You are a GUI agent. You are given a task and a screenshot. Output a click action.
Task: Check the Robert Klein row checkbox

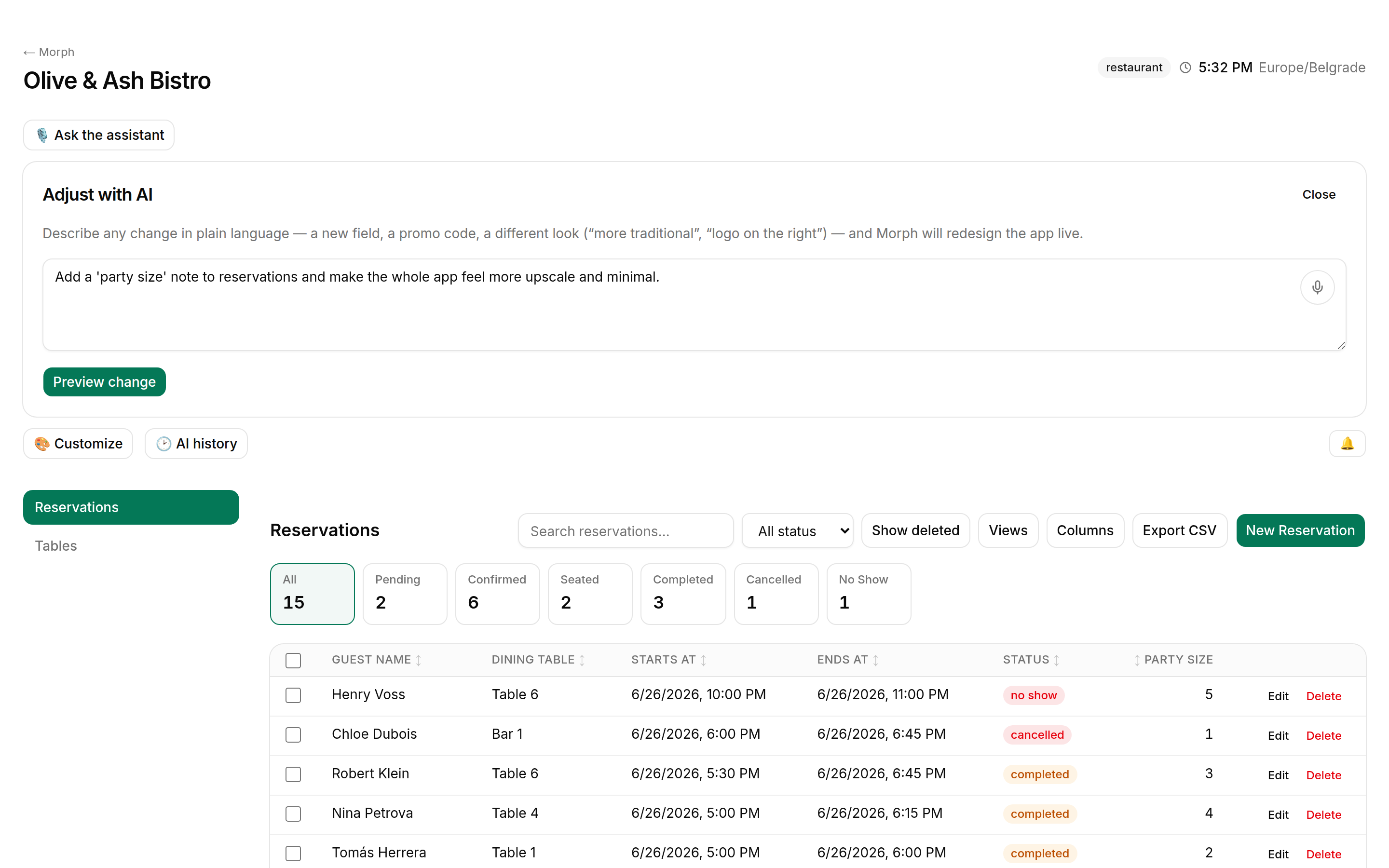click(293, 774)
